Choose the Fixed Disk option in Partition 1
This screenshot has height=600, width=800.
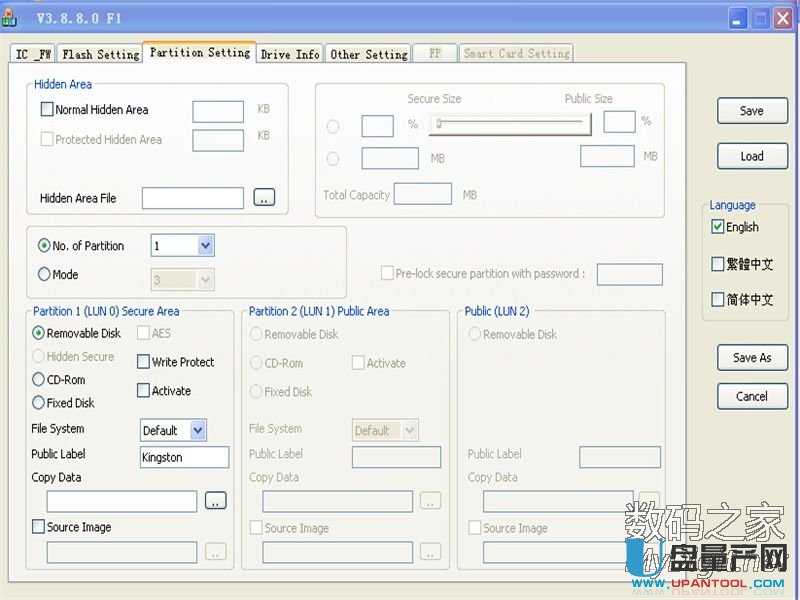pyautogui.click(x=39, y=403)
